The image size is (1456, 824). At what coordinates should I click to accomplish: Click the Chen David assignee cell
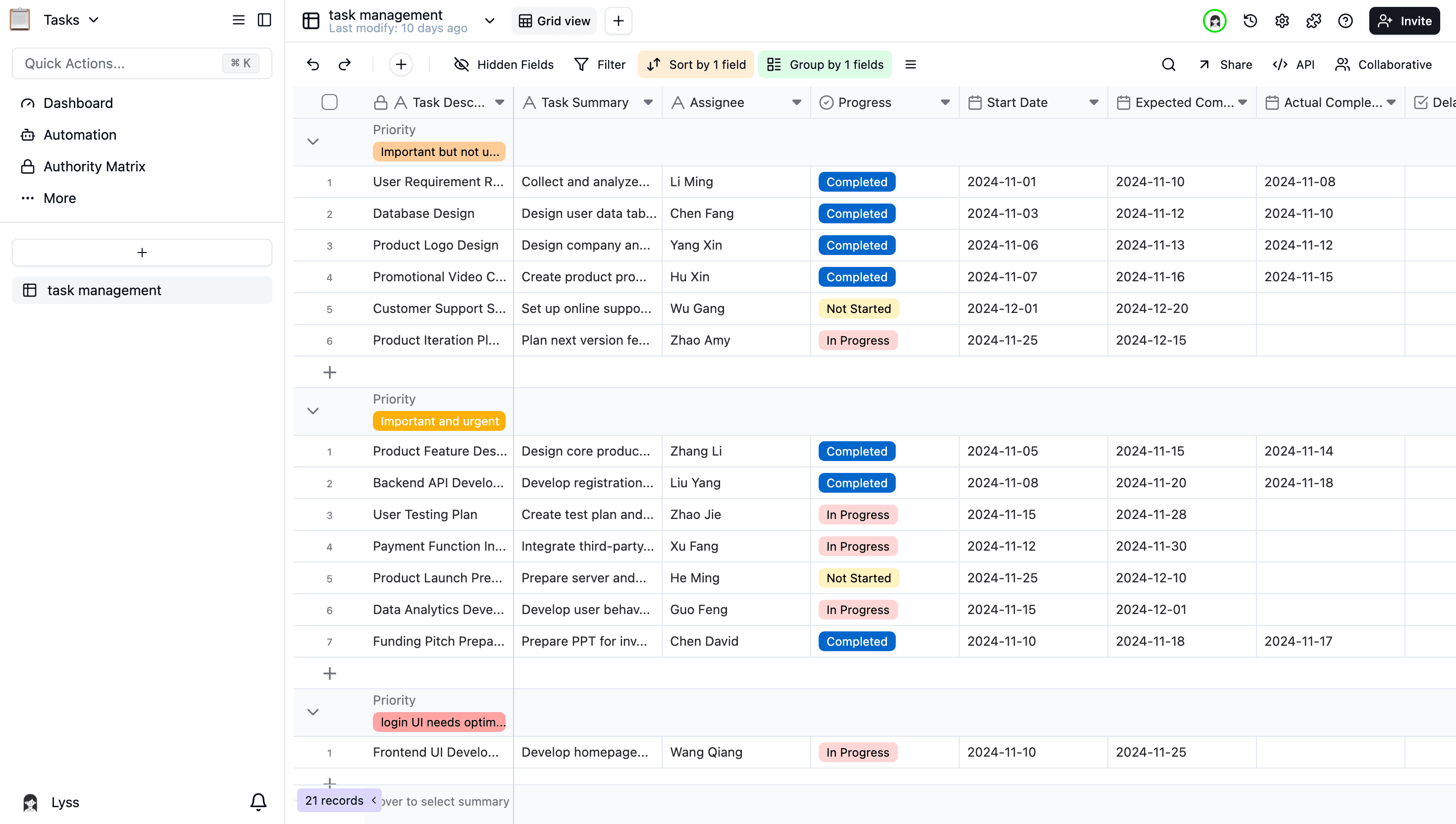(x=736, y=641)
